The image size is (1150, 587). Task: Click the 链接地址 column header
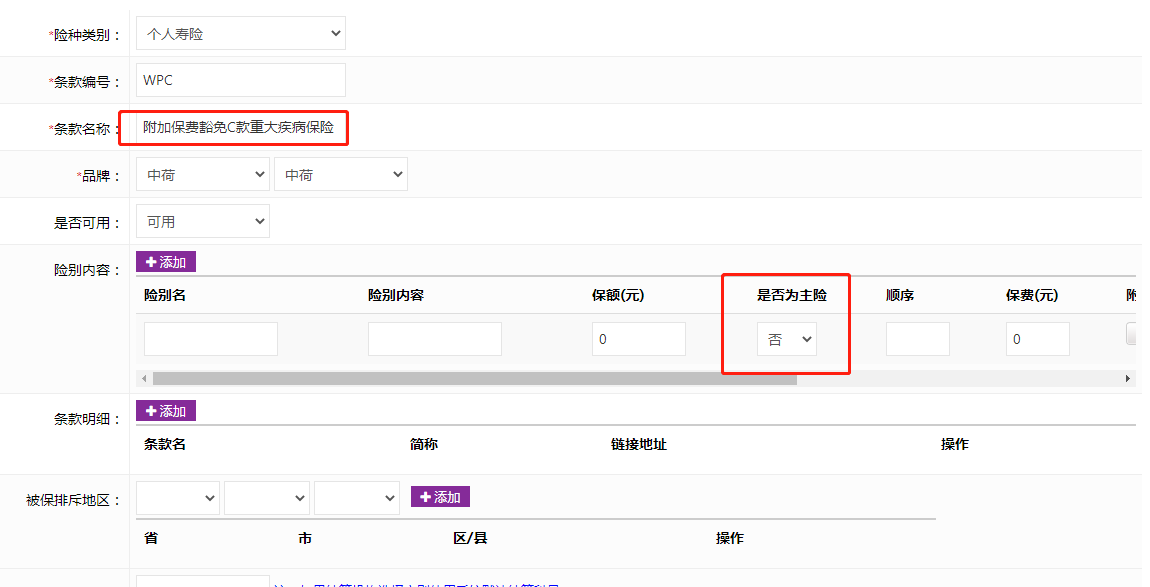click(639, 445)
